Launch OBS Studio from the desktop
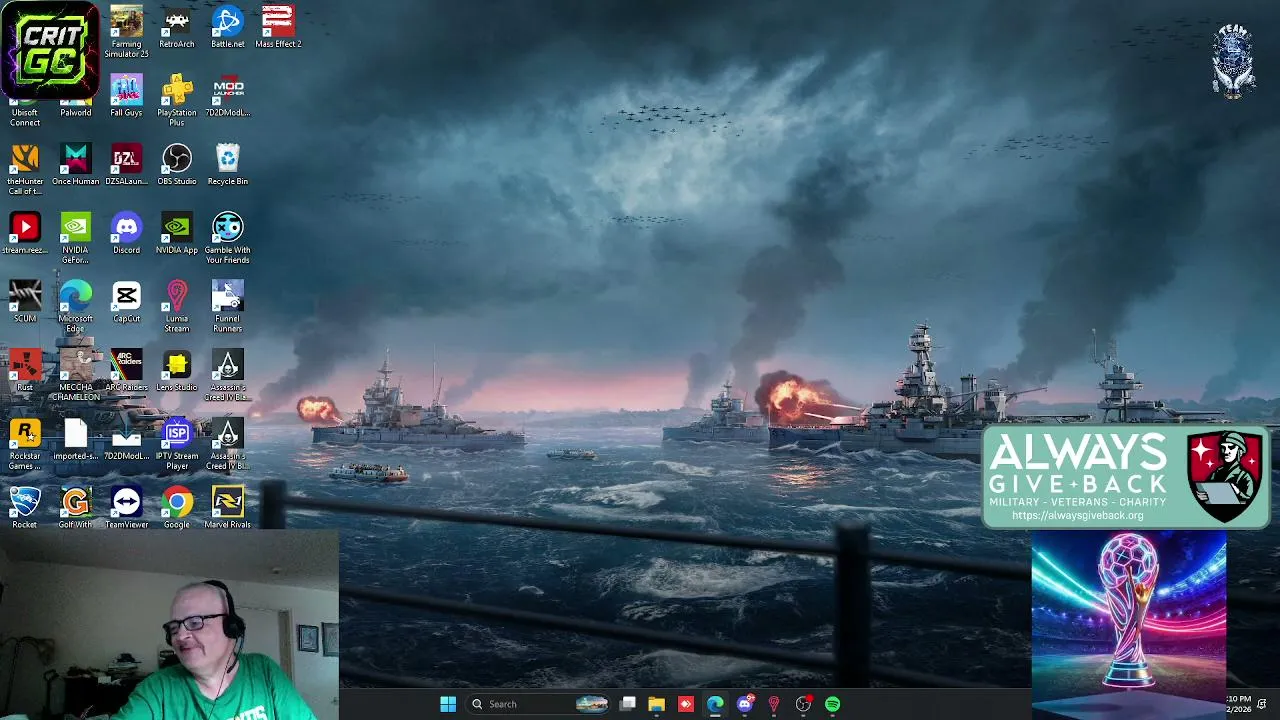1280x720 pixels. [x=177, y=165]
